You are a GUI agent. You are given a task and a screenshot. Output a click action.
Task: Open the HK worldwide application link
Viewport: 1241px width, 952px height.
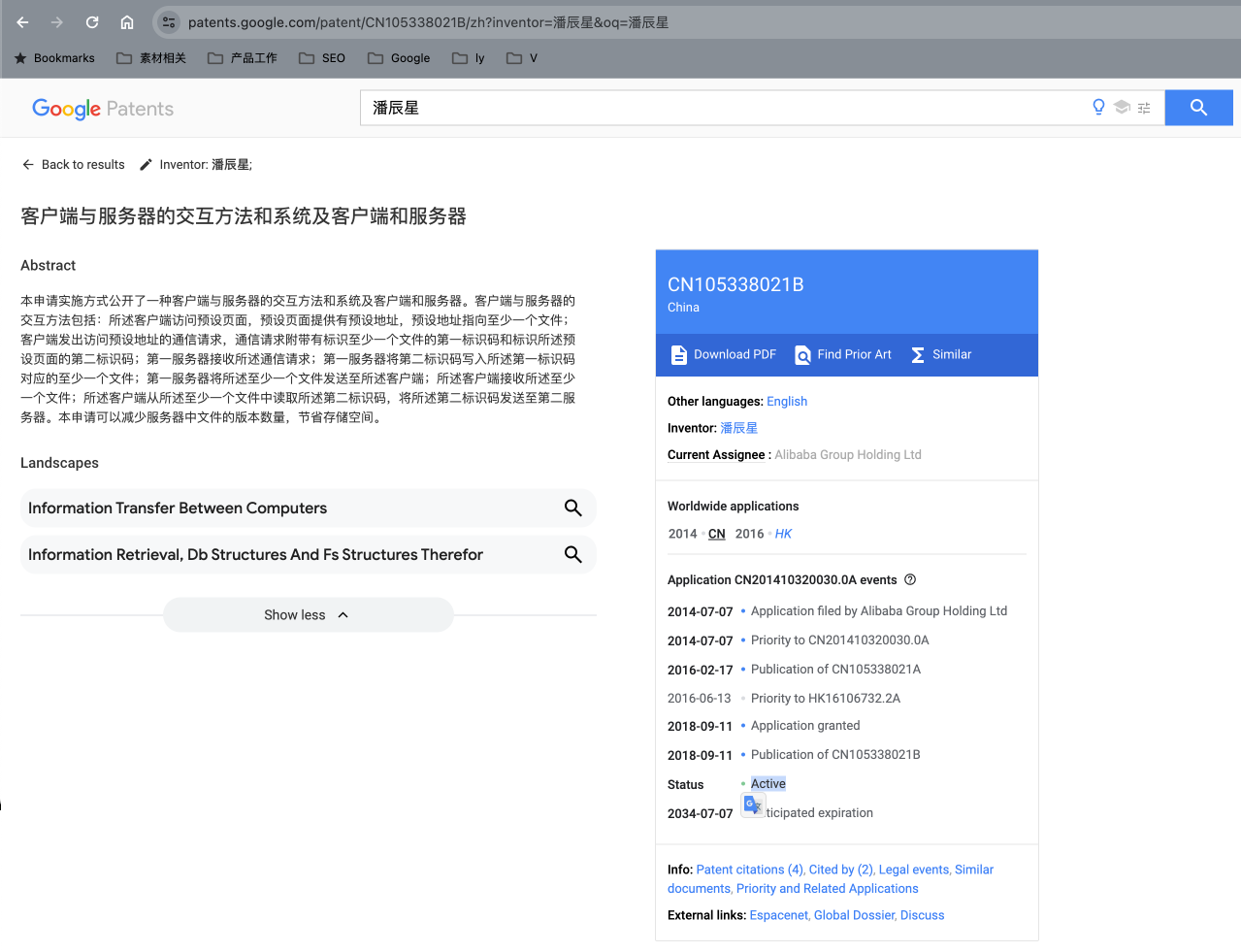tap(783, 534)
